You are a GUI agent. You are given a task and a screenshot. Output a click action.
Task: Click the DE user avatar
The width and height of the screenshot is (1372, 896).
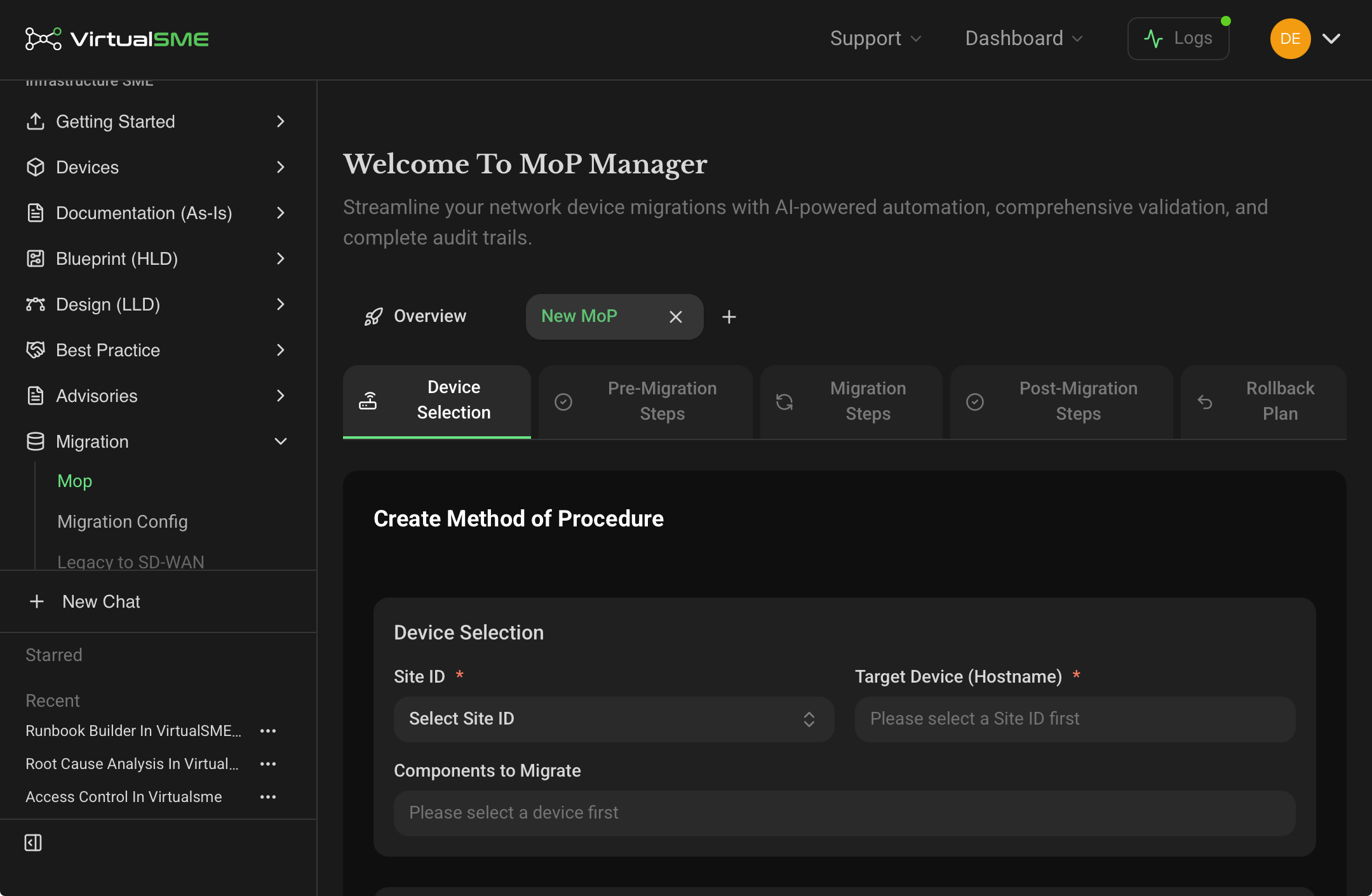click(x=1290, y=39)
